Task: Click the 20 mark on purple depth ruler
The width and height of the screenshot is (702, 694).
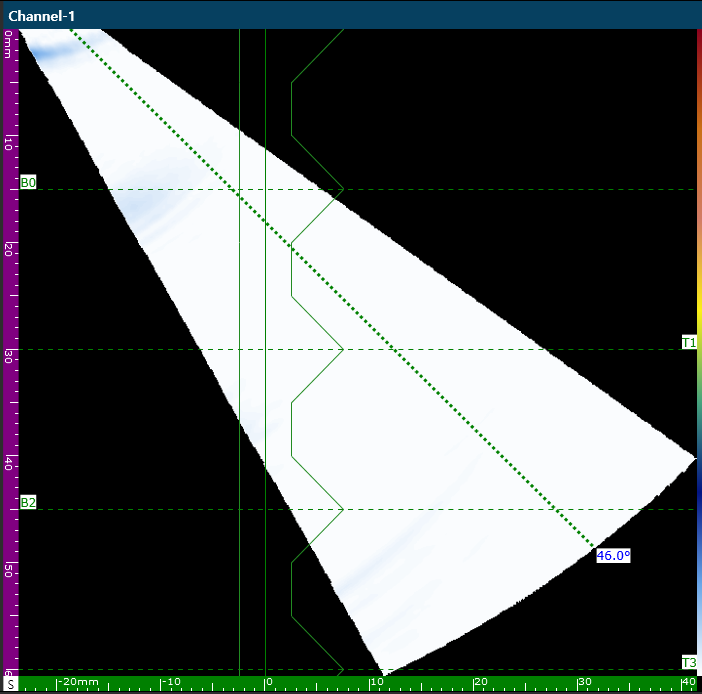Action: click(x=9, y=250)
